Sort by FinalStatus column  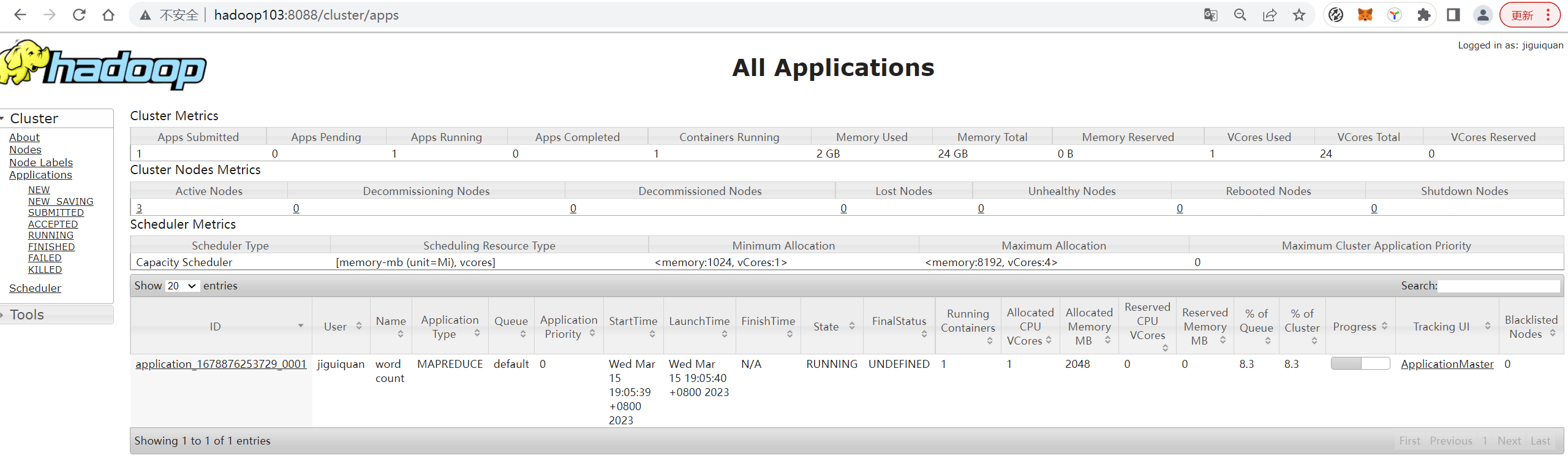tap(924, 334)
